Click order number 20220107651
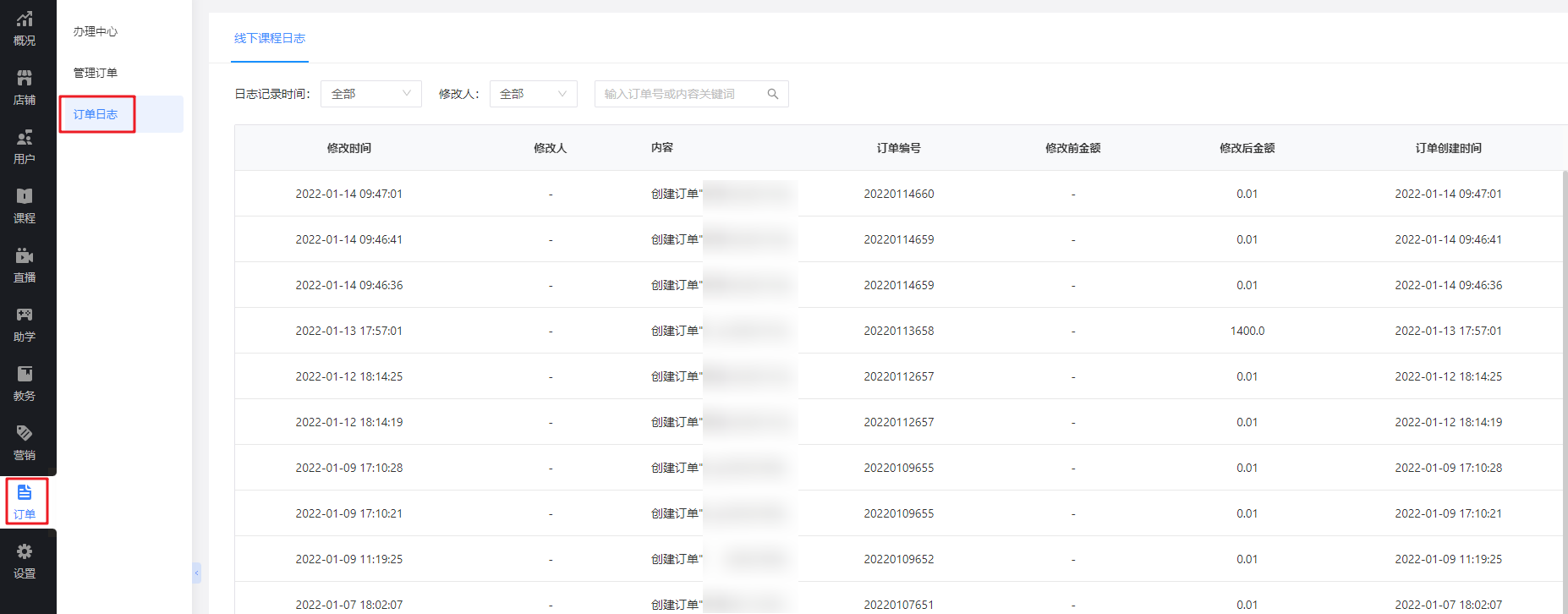This screenshot has height=614, width=1568. [899, 605]
